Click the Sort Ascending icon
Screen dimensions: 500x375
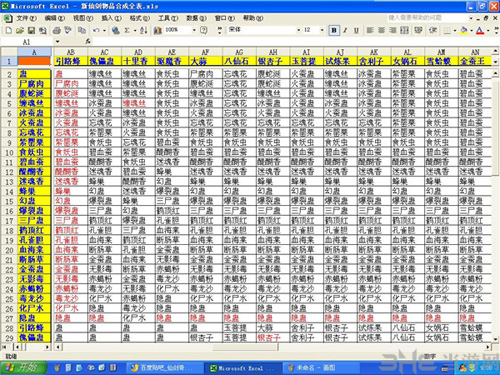(143, 30)
